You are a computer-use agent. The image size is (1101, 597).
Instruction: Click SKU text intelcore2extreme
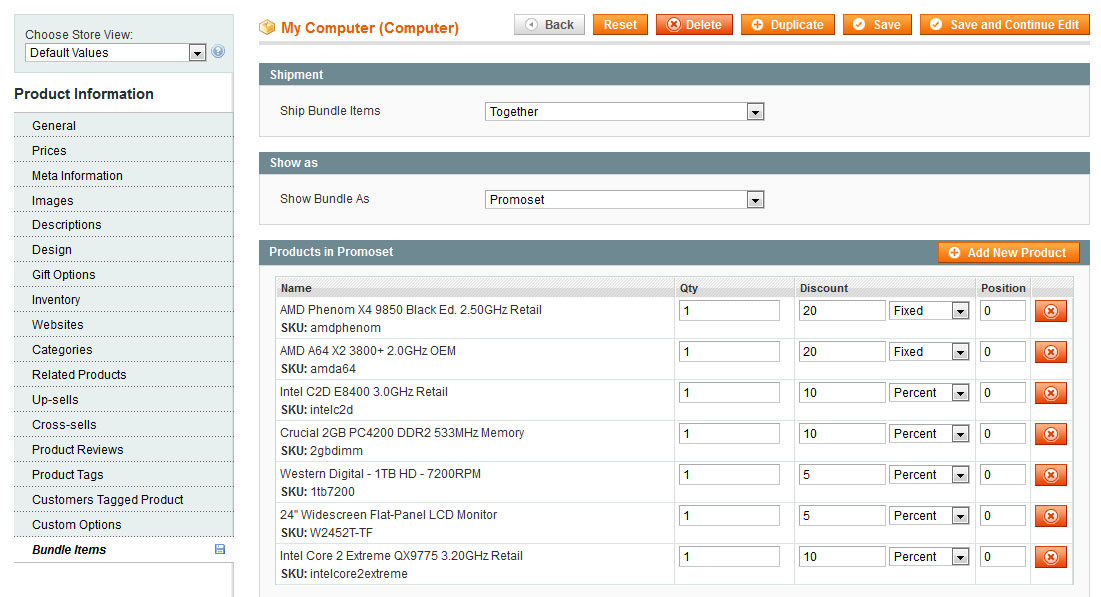tap(359, 574)
